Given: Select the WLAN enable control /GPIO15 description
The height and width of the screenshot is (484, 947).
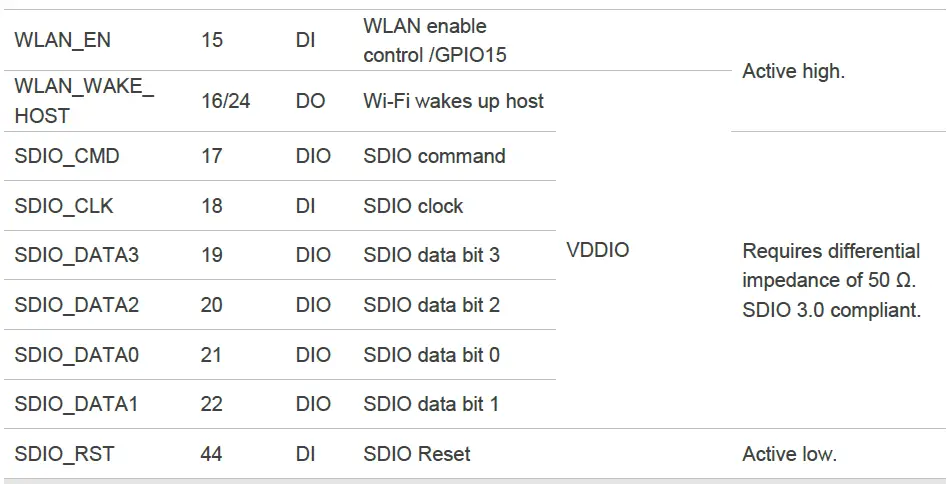Looking at the screenshot, I should (x=435, y=41).
